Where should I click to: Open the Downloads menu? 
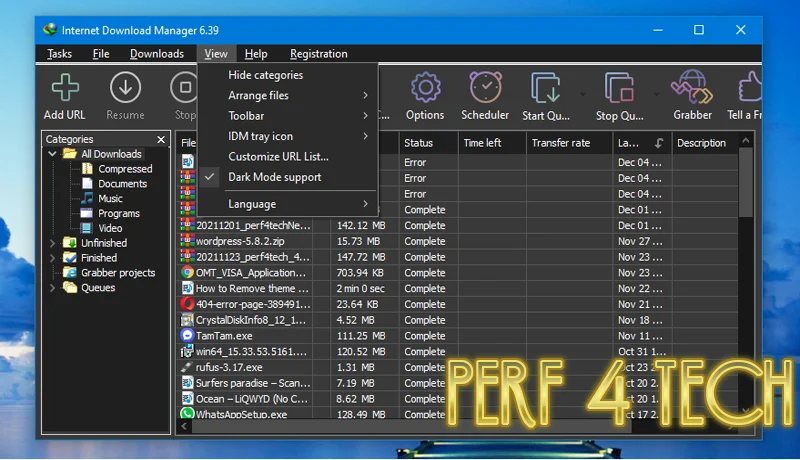157,54
